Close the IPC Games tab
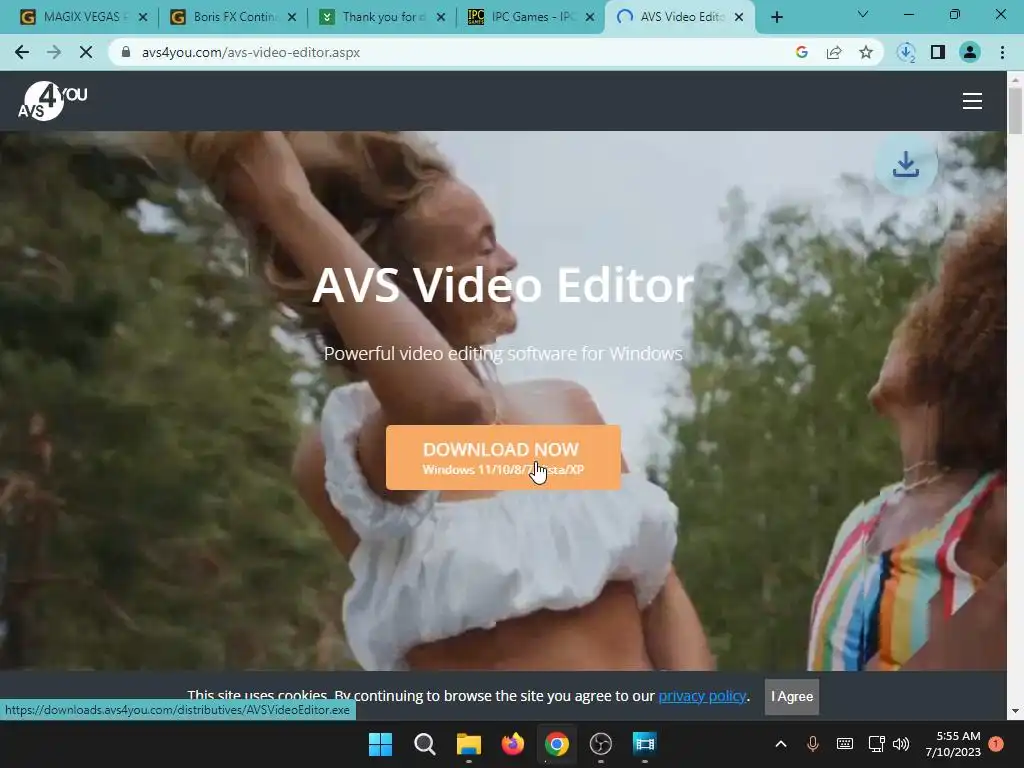This screenshot has height=768, width=1024. point(590,17)
